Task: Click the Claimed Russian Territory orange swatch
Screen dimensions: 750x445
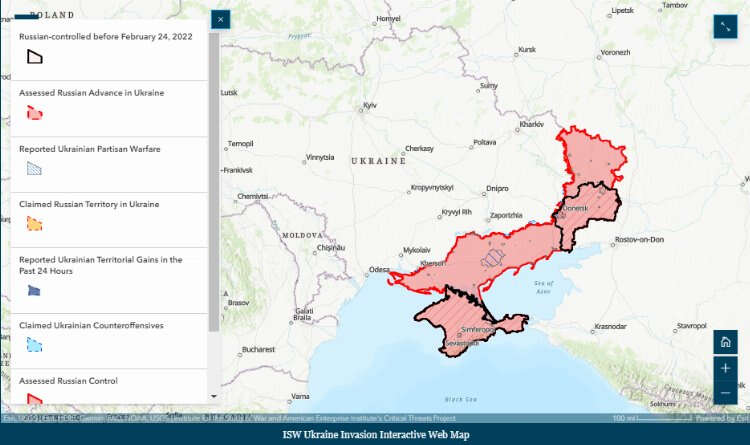Action: coord(34,224)
